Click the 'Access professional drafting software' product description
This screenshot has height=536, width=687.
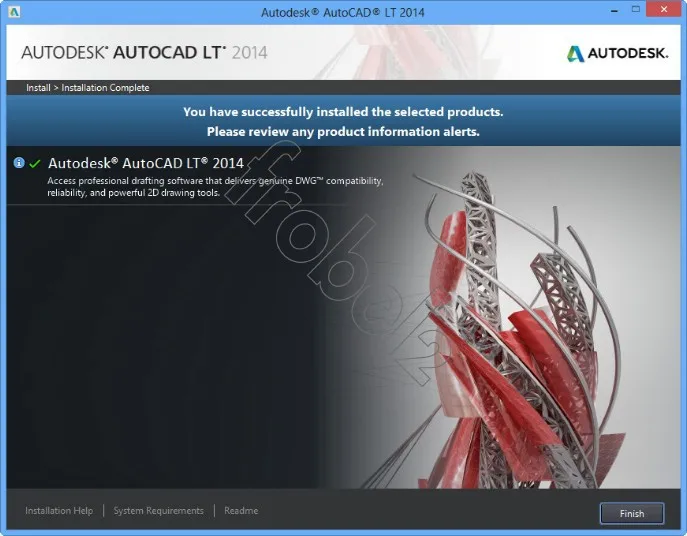[215, 187]
